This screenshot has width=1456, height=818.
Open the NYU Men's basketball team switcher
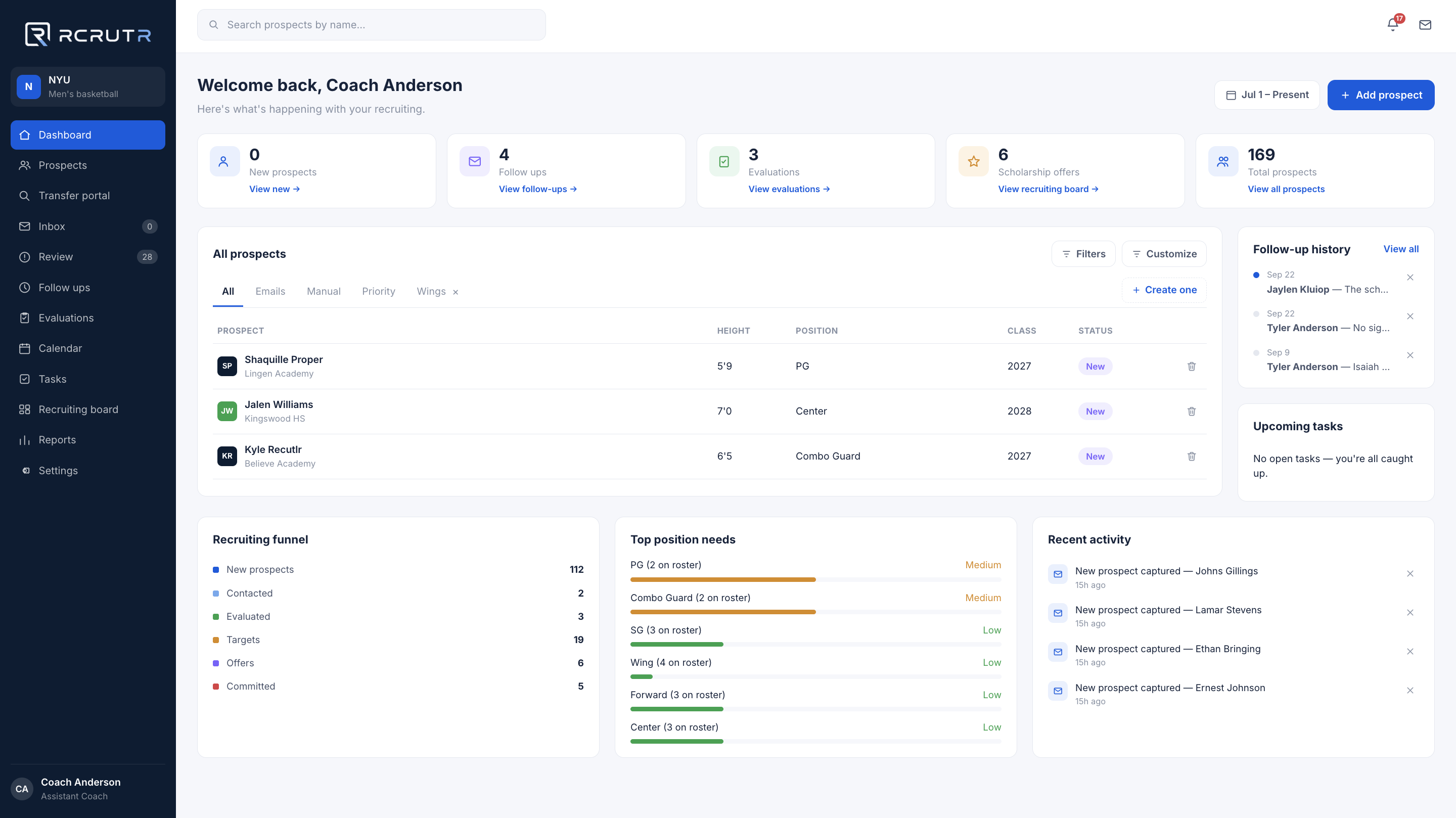[87, 87]
